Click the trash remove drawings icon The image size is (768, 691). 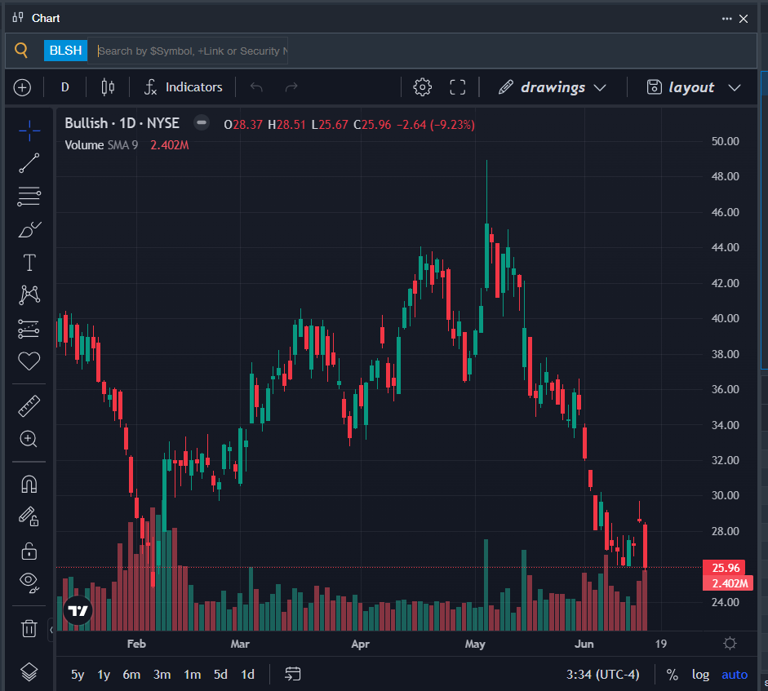[29, 628]
